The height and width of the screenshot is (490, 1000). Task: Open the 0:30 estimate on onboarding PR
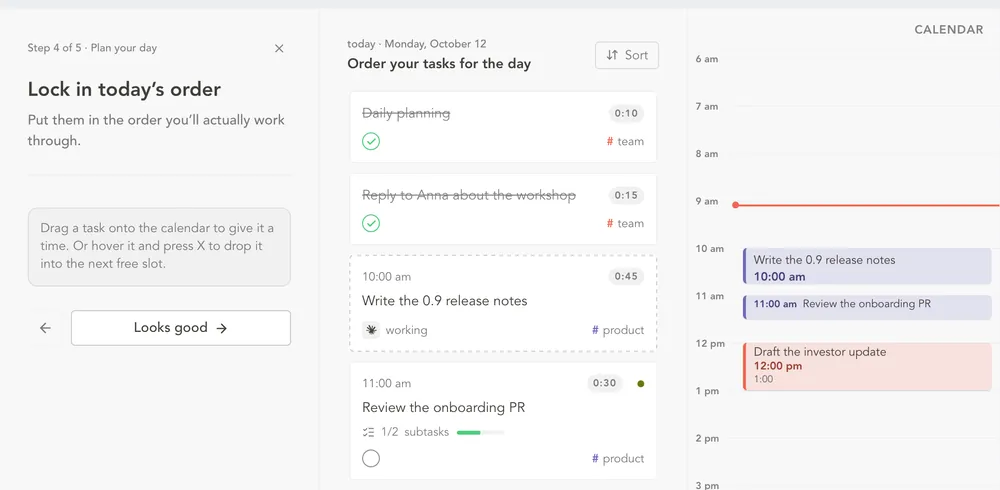(605, 383)
